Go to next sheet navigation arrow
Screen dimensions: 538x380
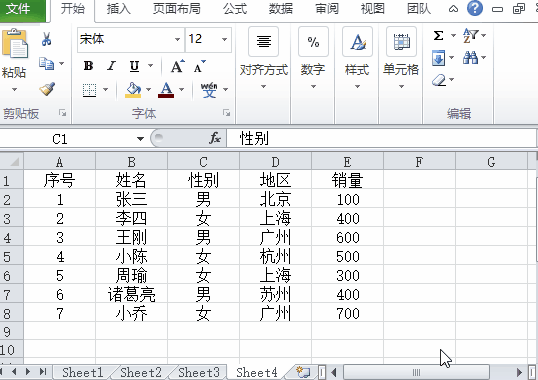(x=28, y=372)
